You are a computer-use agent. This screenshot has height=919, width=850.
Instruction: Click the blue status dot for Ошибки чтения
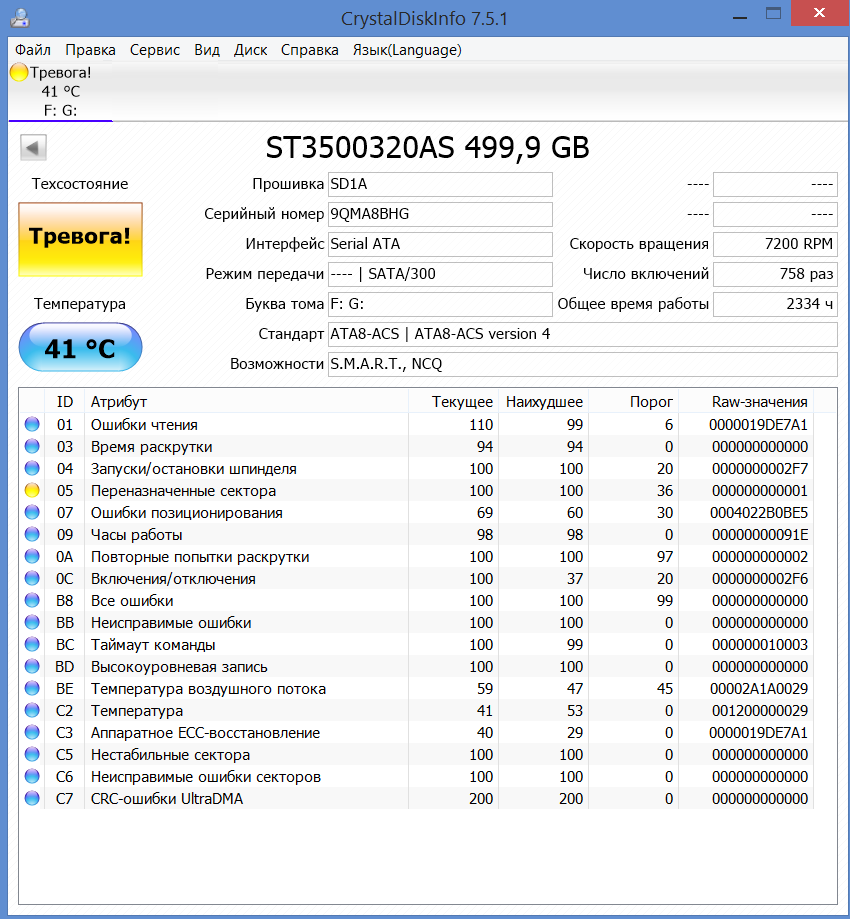32,424
